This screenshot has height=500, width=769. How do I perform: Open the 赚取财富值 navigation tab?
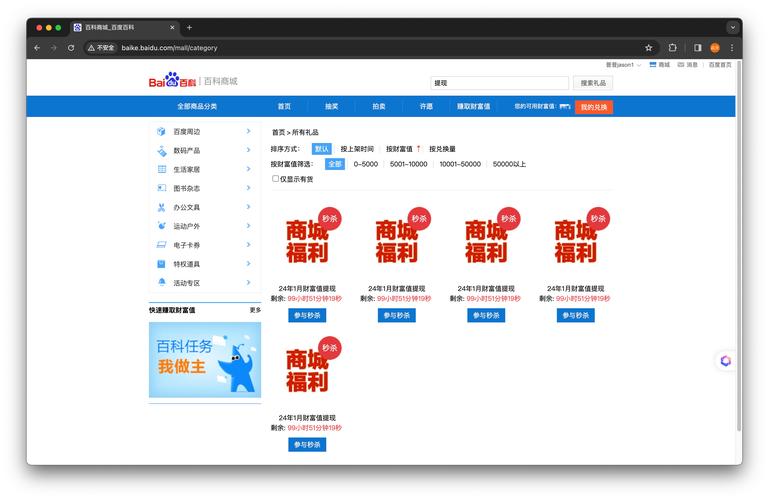[473, 106]
